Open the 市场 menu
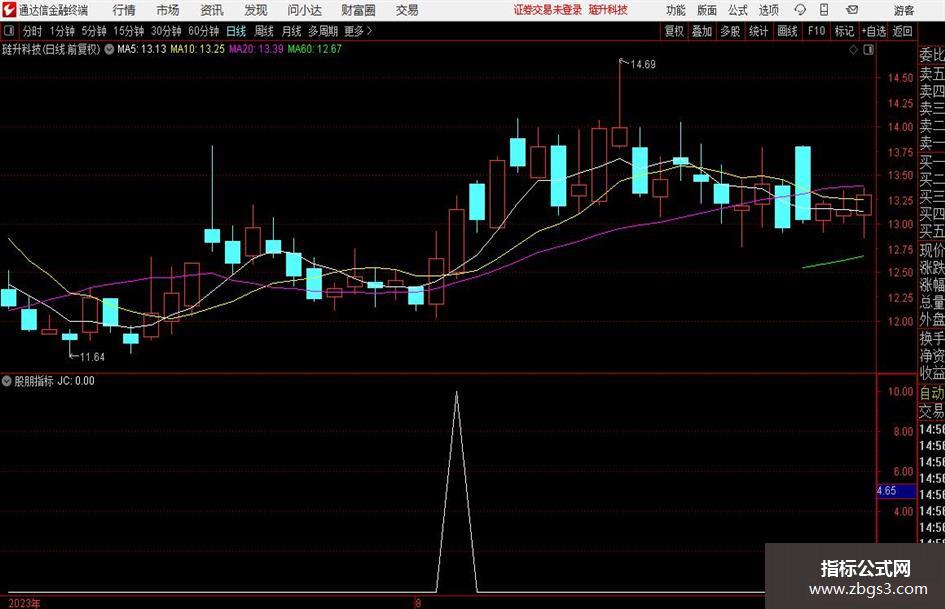945x609 pixels. tap(168, 10)
